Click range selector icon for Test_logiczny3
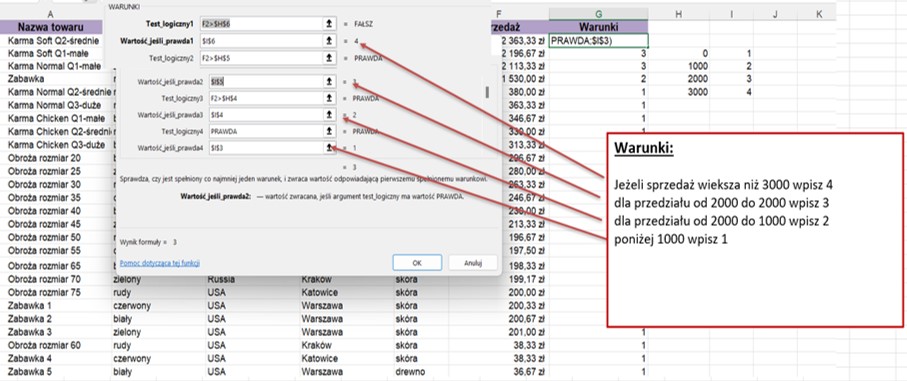This screenshot has width=907, height=381. point(329,98)
